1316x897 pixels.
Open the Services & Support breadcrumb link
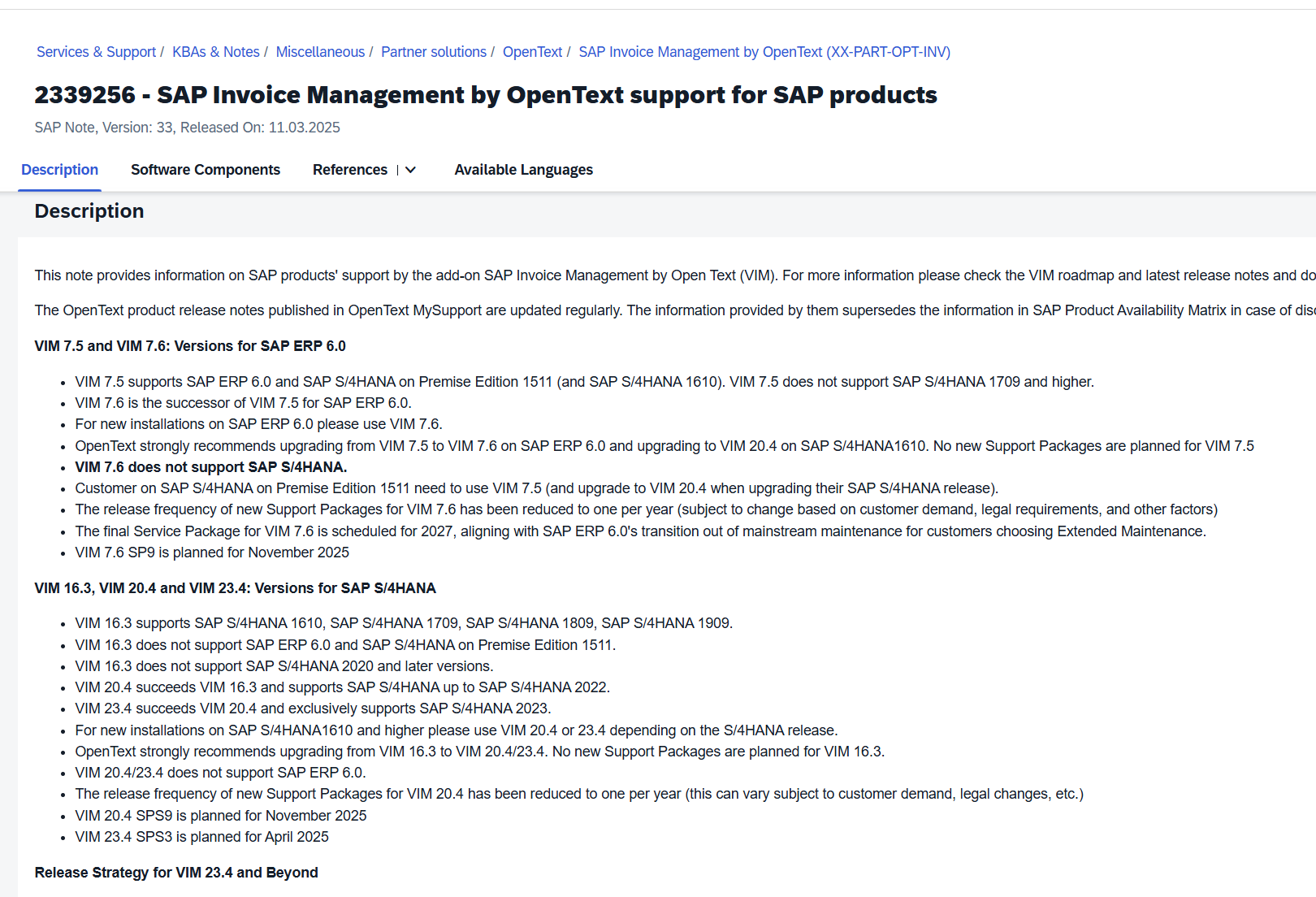tap(96, 52)
